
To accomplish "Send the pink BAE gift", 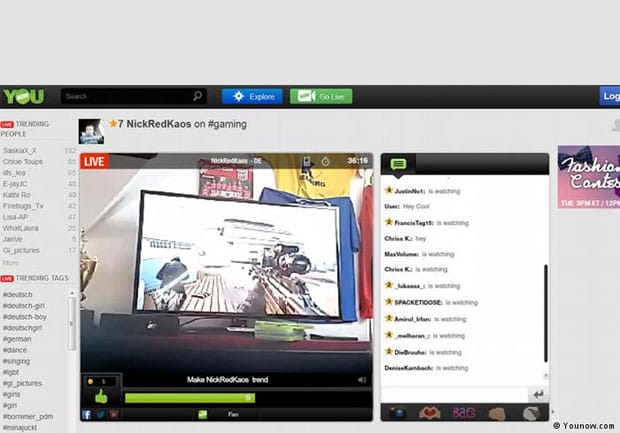I will click(x=463, y=413).
